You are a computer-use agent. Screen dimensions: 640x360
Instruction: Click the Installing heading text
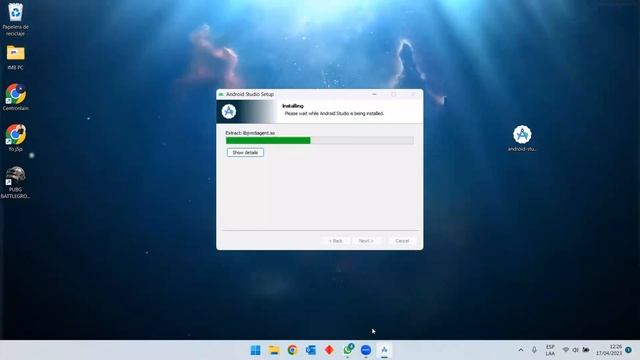coord(293,106)
